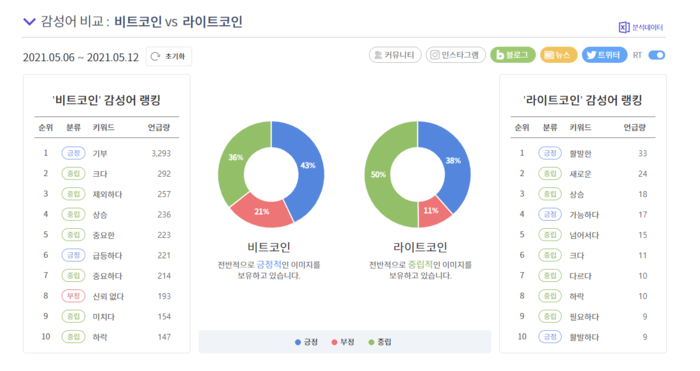Click the 중립 legend green dot
The image size is (700, 371).
371,342
